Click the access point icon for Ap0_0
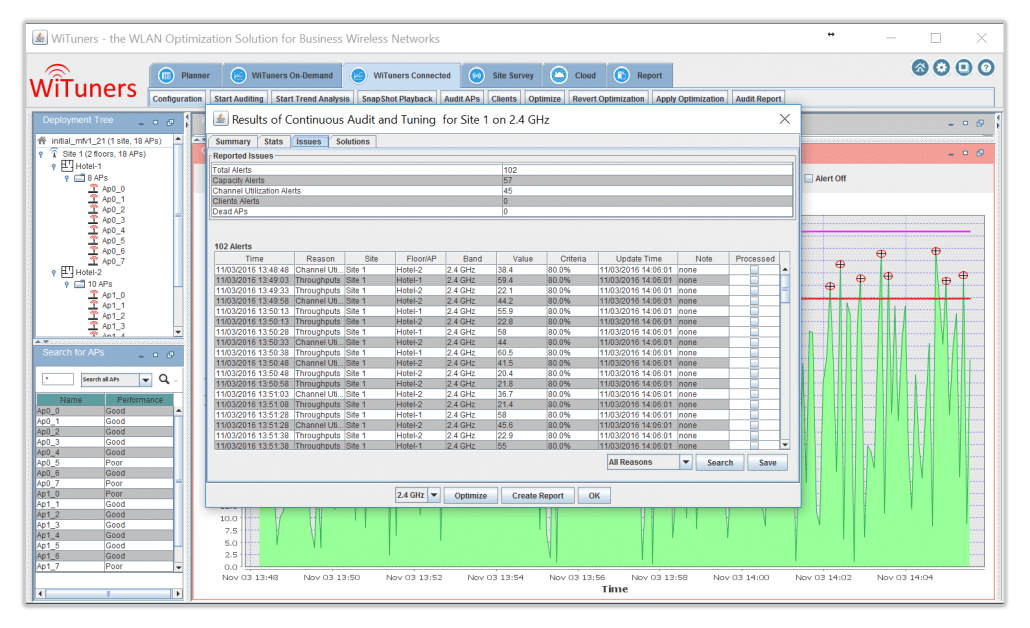The image size is (1030, 628). pos(93,189)
